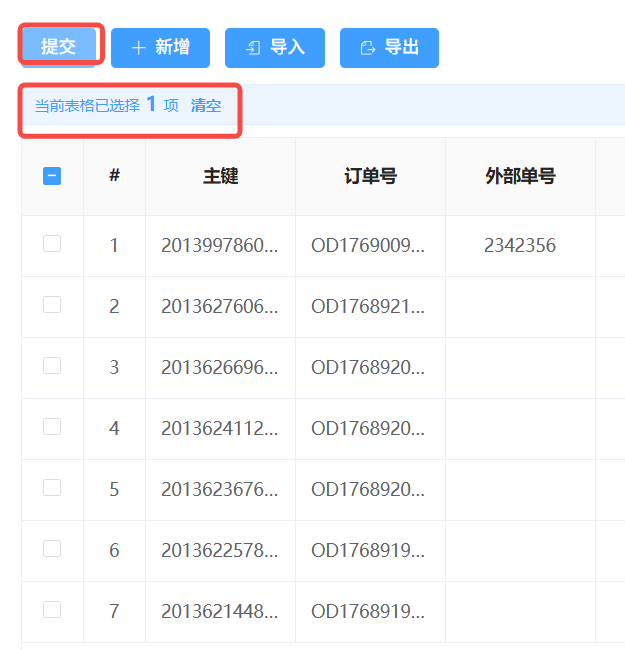Click the 提交 submit button
This screenshot has width=625, height=650.
(x=58, y=47)
